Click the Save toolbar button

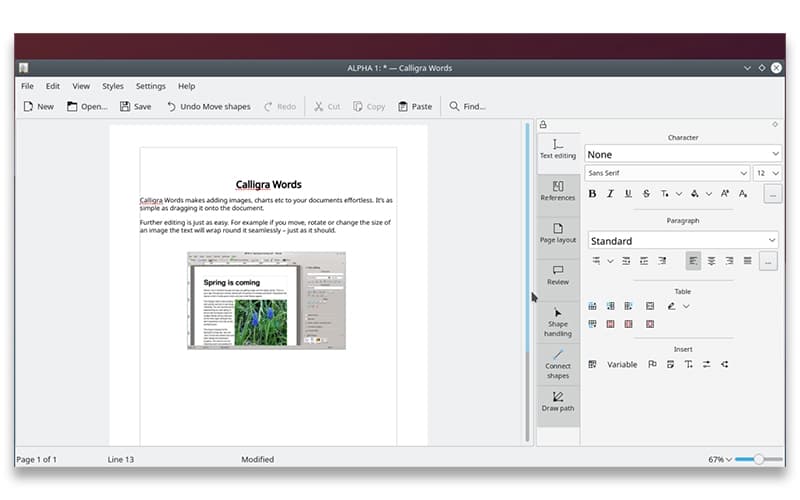tap(135, 107)
